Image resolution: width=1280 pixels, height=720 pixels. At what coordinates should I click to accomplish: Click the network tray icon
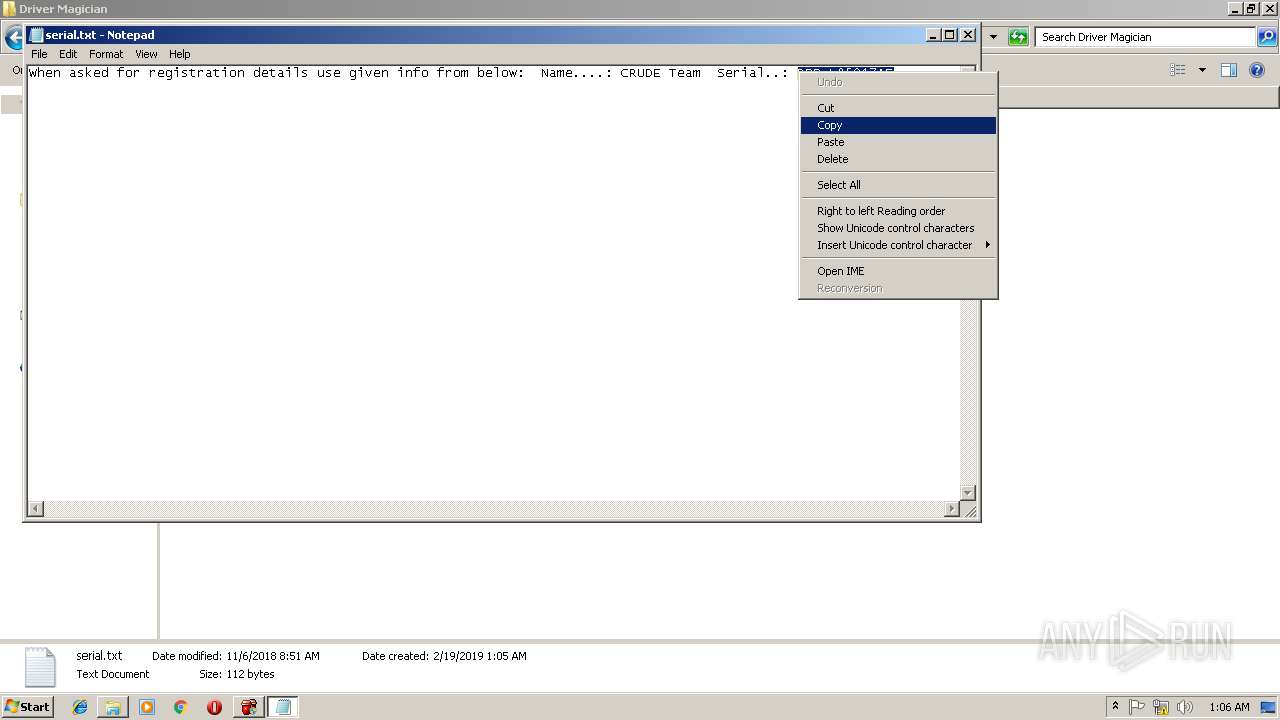click(1161, 707)
